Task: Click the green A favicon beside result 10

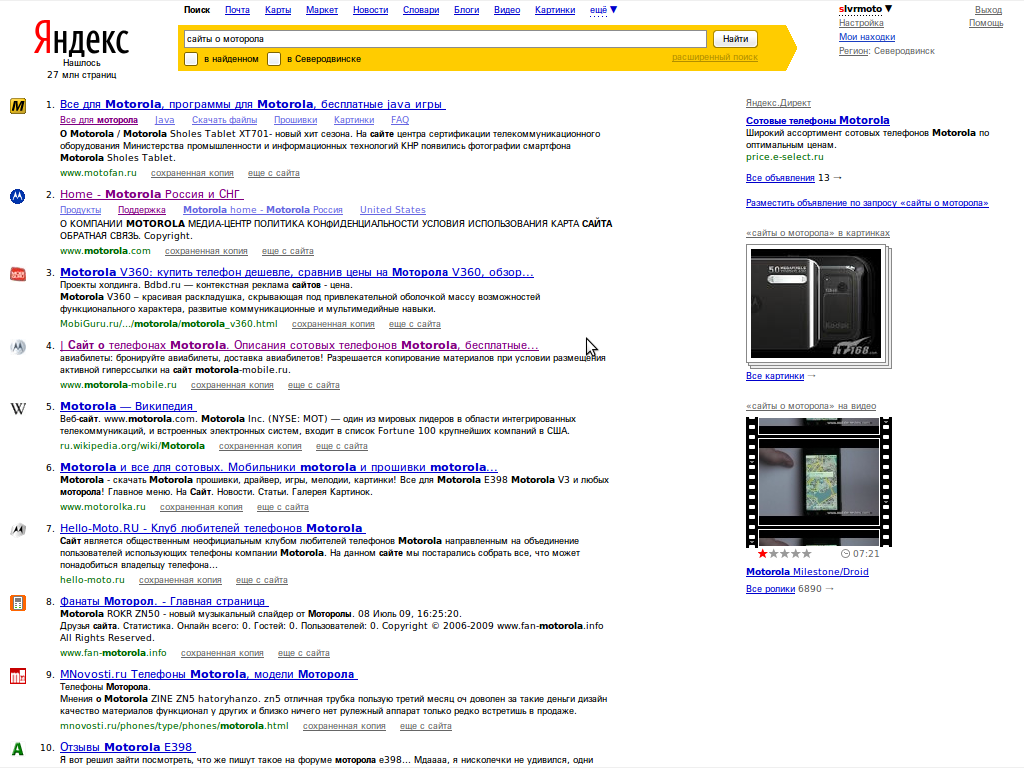Action: coord(18,749)
